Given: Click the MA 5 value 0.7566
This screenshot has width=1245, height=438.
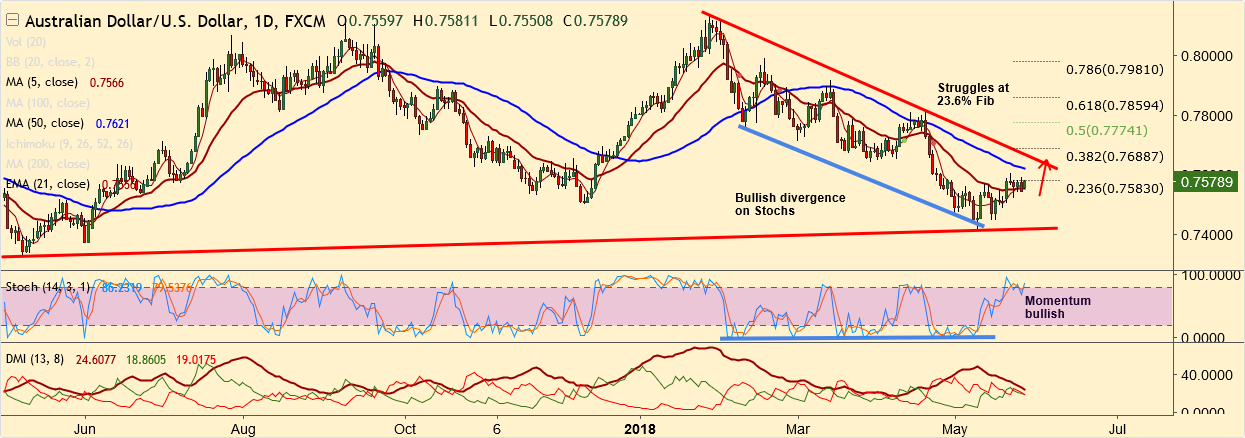Looking at the screenshot, I should [109, 85].
